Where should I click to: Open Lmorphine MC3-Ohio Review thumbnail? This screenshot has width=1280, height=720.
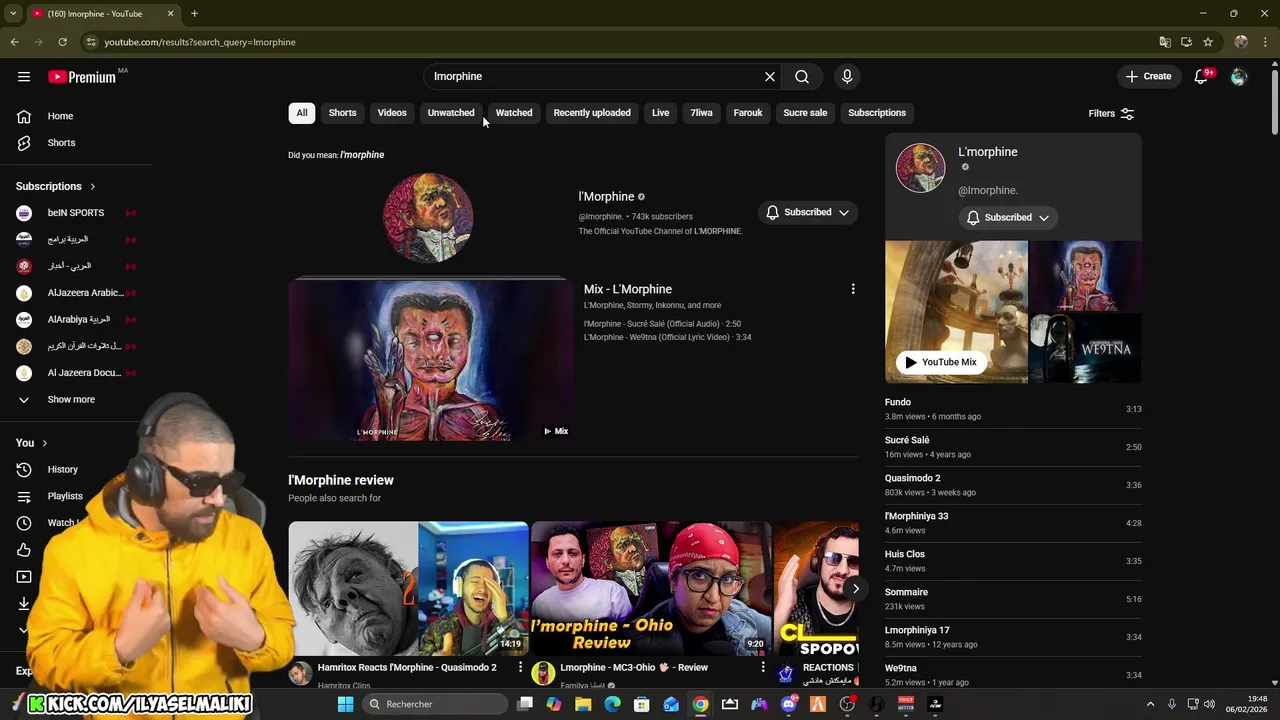(x=651, y=588)
